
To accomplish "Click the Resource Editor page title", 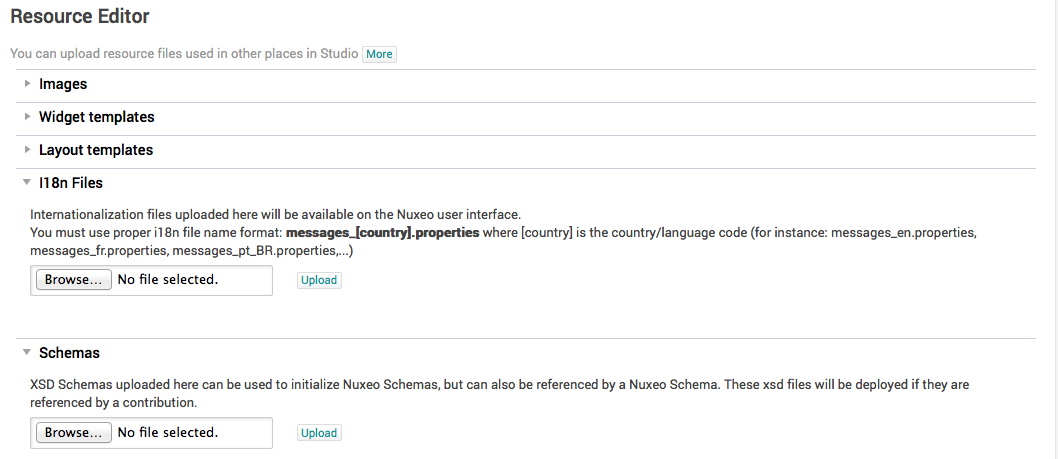I will 80,17.
